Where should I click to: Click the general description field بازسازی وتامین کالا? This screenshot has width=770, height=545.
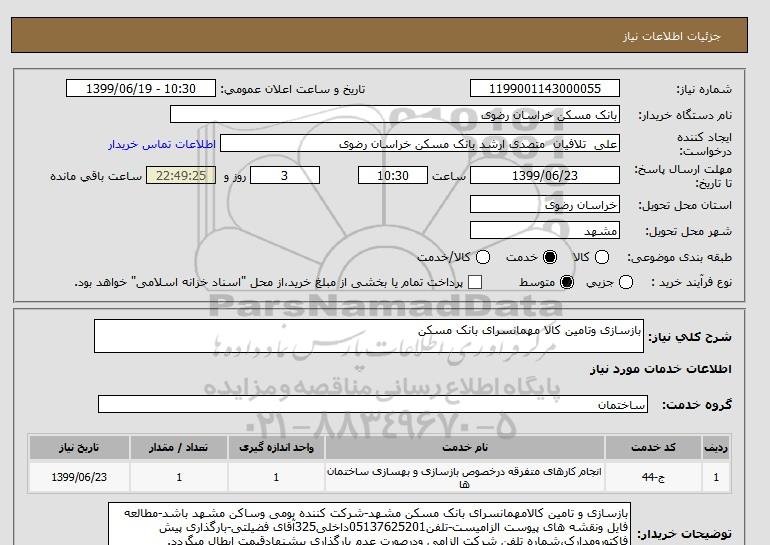click(x=369, y=336)
